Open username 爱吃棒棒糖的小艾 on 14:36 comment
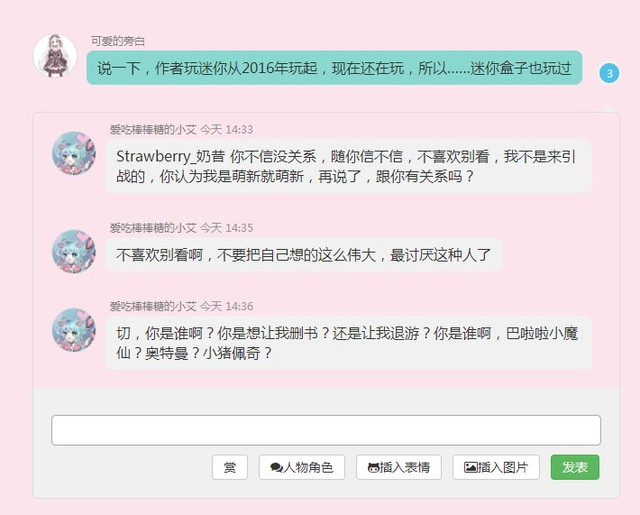The image size is (640, 515). tap(153, 306)
